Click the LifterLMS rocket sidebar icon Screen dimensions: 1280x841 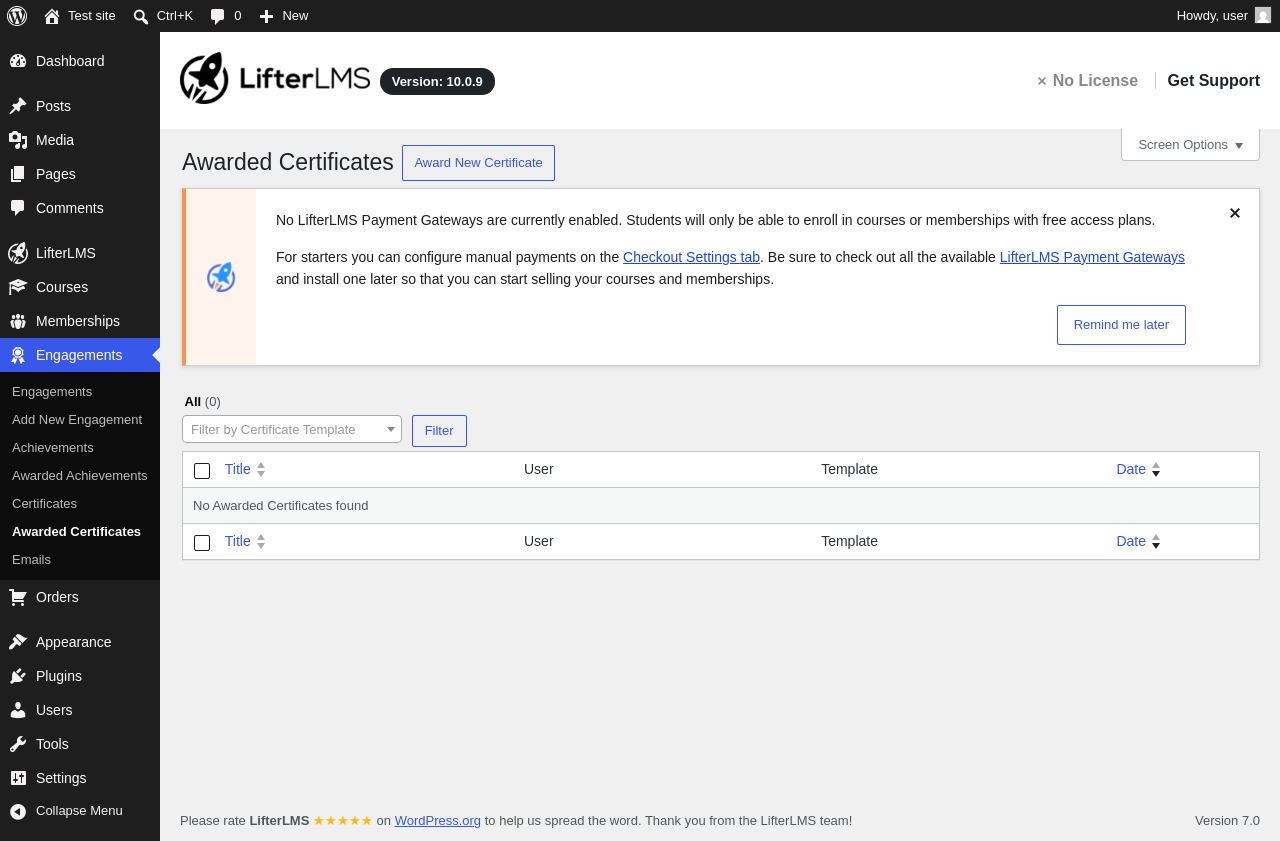click(18, 253)
